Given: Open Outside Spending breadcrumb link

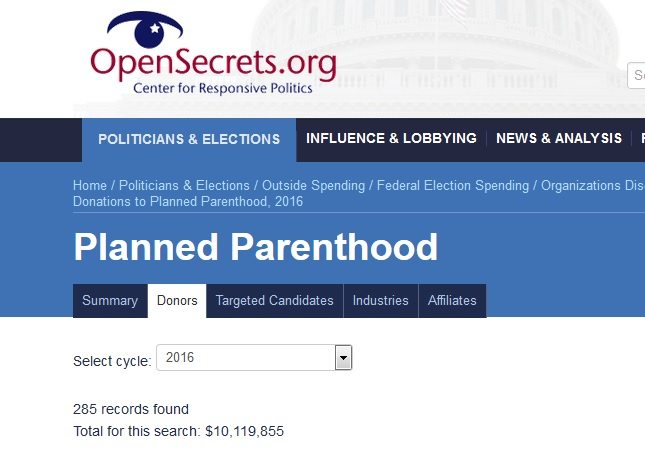Looking at the screenshot, I should pyautogui.click(x=313, y=186).
